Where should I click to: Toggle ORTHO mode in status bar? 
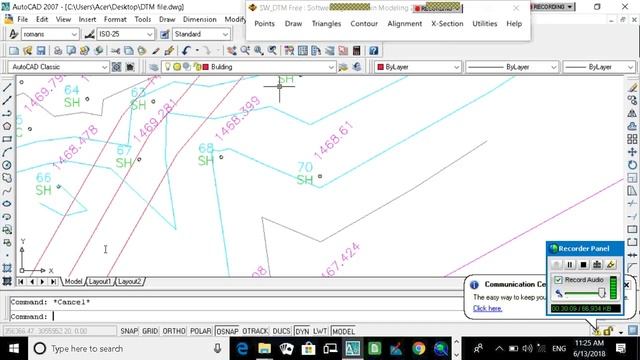[x=174, y=331]
